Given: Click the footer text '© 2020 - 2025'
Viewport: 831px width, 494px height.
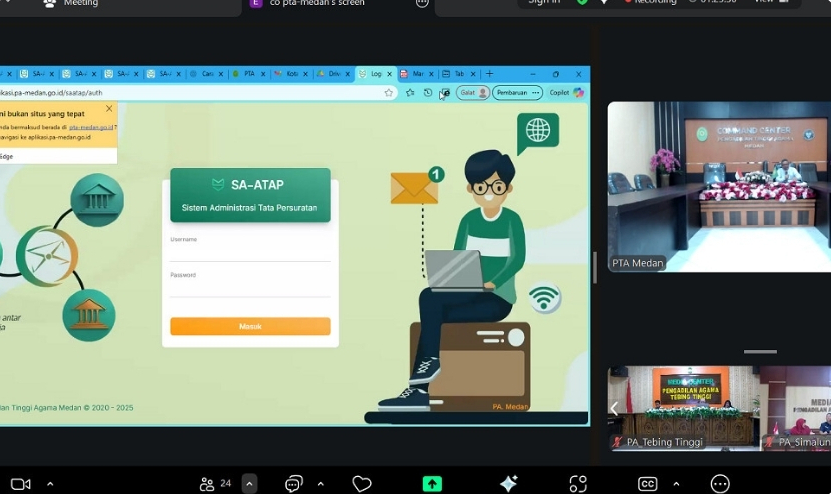Looking at the screenshot, I should click(109, 408).
